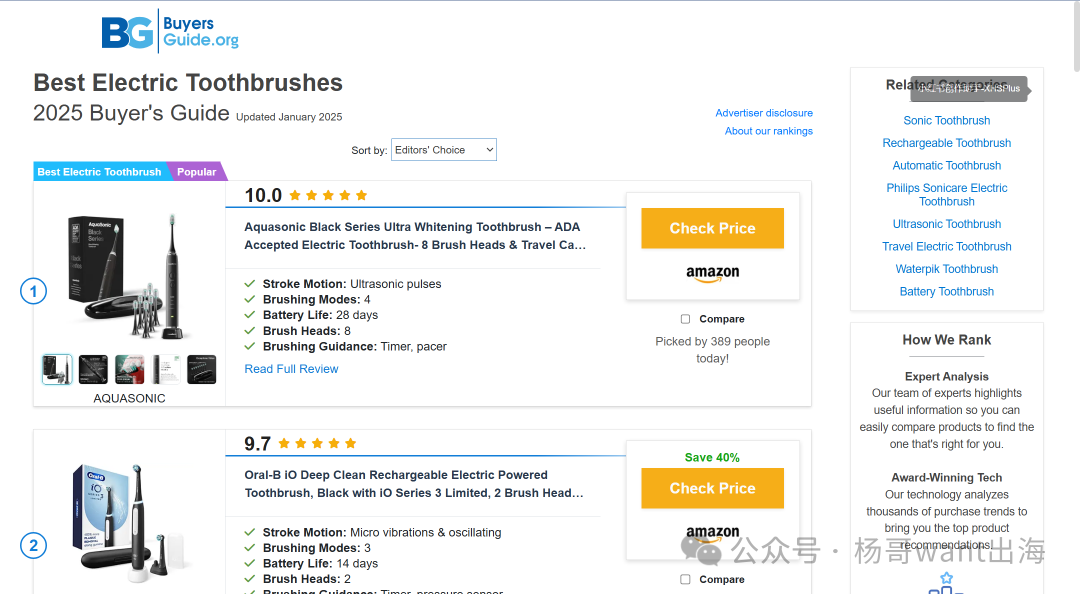
Task: Click the rank 2 circle badge
Action: (x=34, y=546)
